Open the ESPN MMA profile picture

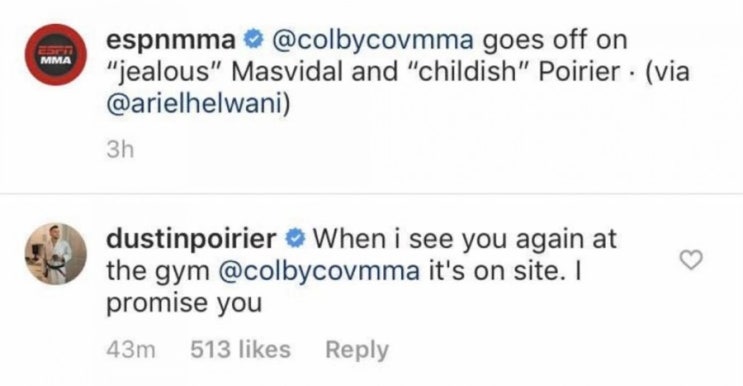[x=56, y=54]
